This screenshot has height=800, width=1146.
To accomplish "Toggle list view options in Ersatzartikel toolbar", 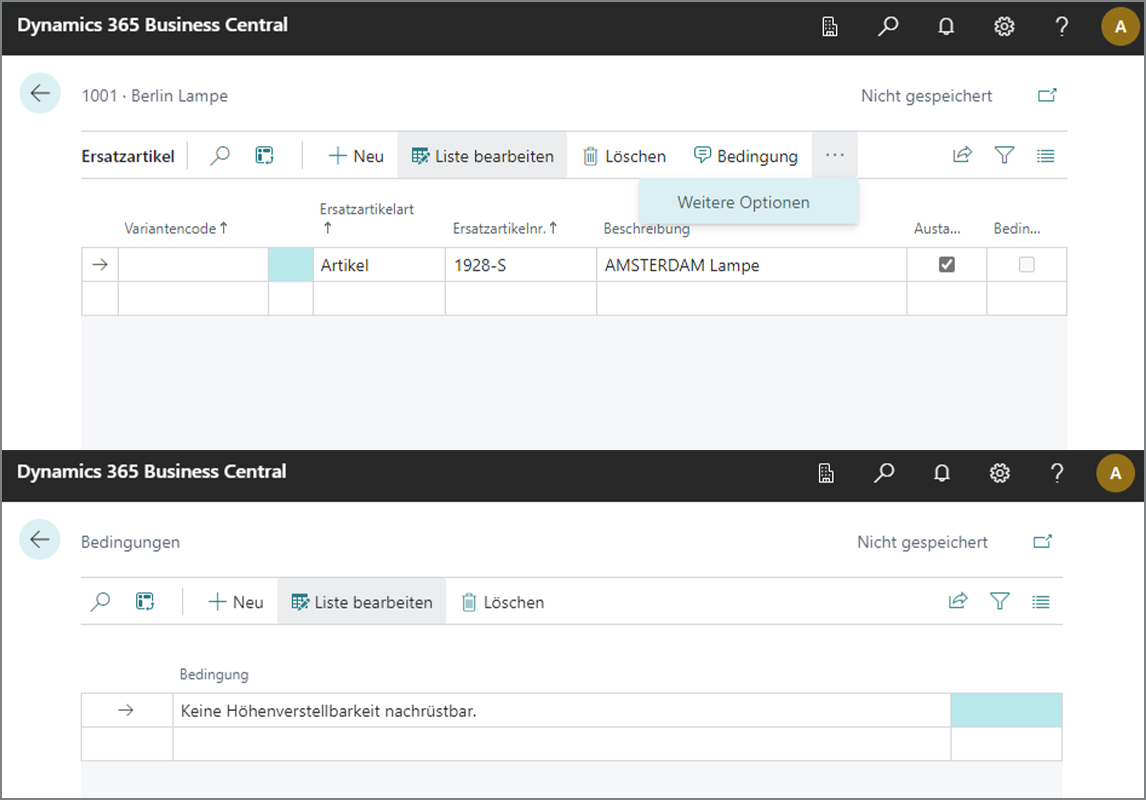I will [x=1045, y=155].
